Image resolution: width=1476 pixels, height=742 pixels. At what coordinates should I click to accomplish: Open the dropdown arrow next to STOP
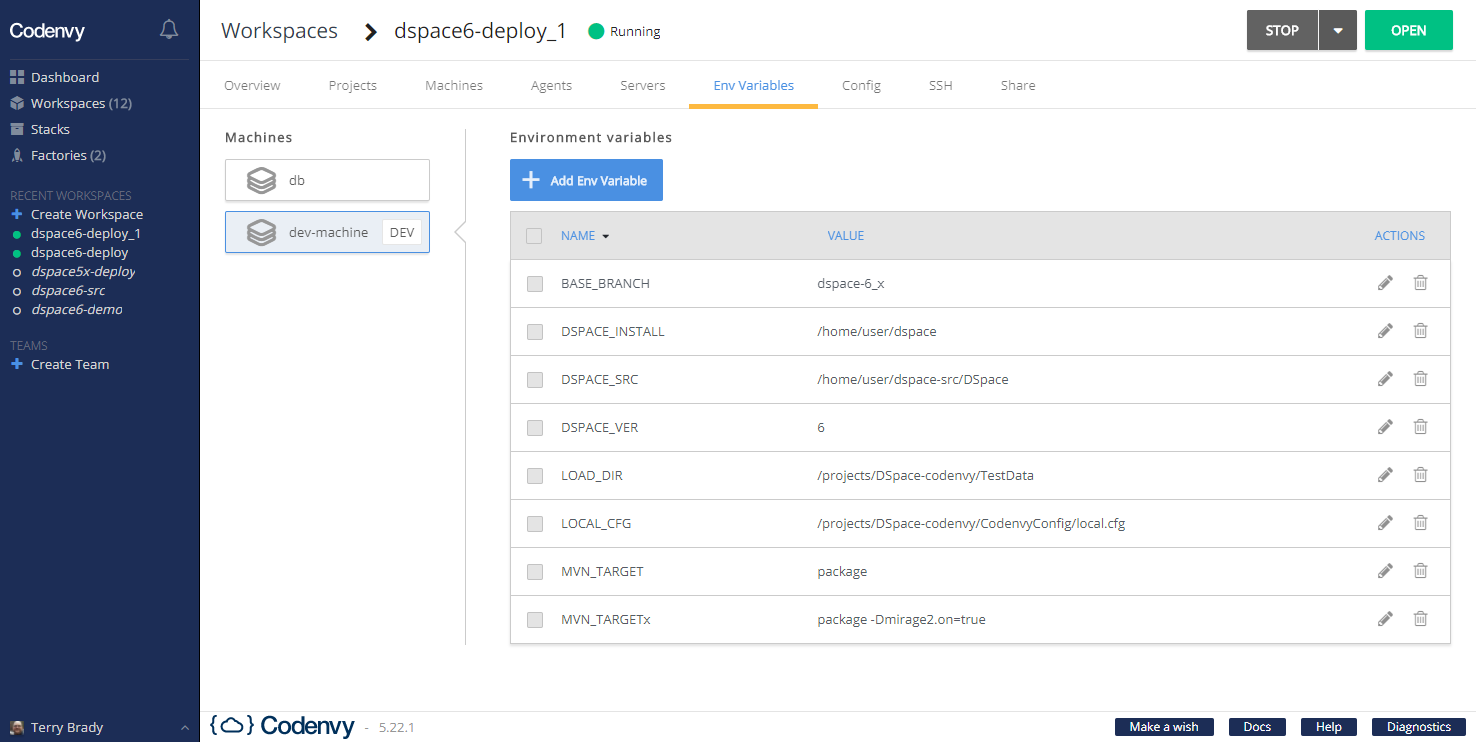[x=1338, y=30]
